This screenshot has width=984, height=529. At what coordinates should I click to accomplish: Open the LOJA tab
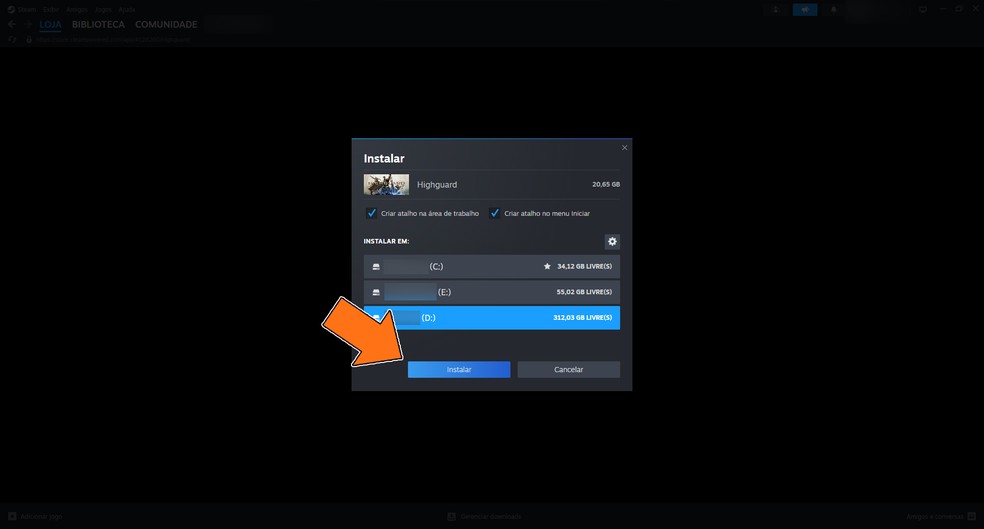pos(50,24)
